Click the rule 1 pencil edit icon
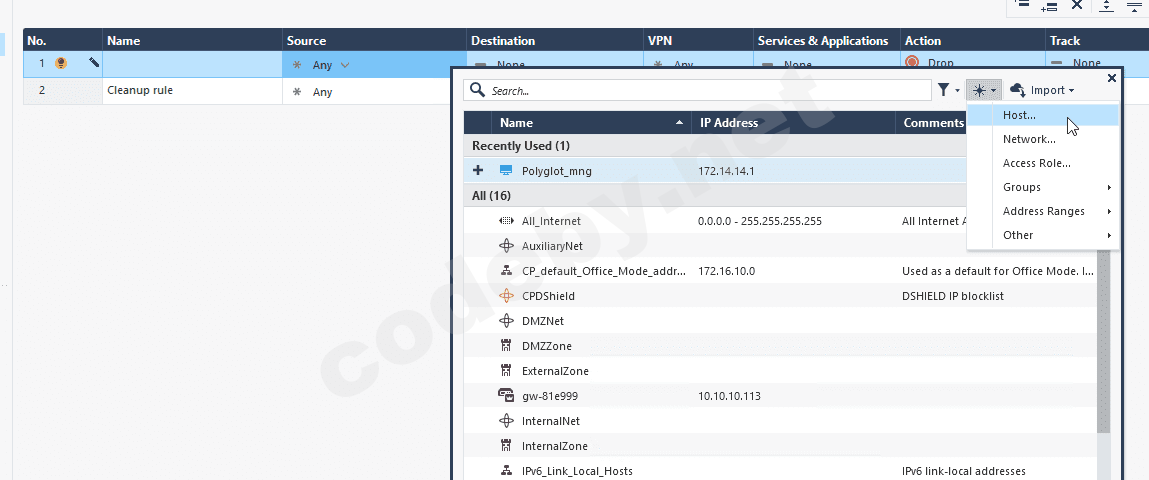The width and height of the screenshot is (1149, 480). 94,63
